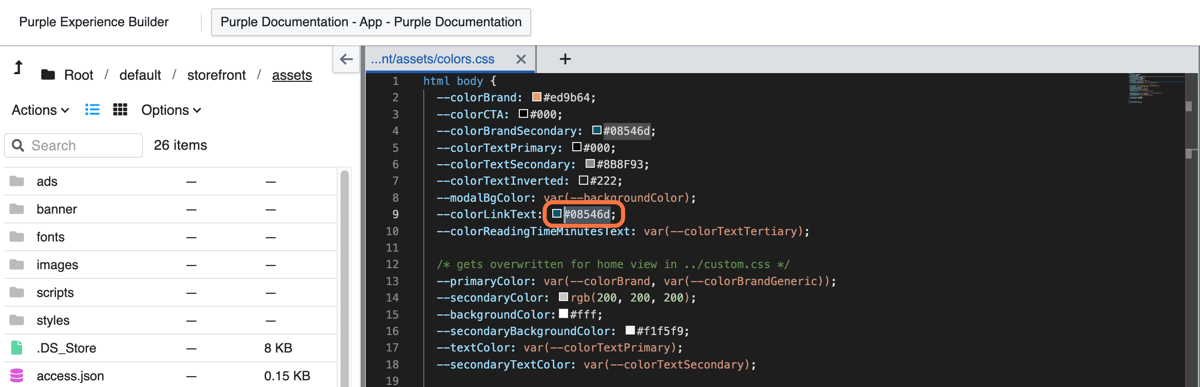Click the code editor vertical scrollbar
The width and height of the screenshot is (1200, 387).
pos(1190,229)
